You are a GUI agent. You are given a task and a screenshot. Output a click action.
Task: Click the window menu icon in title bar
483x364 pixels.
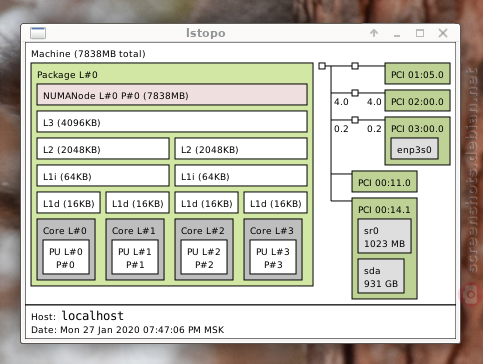click(38, 33)
